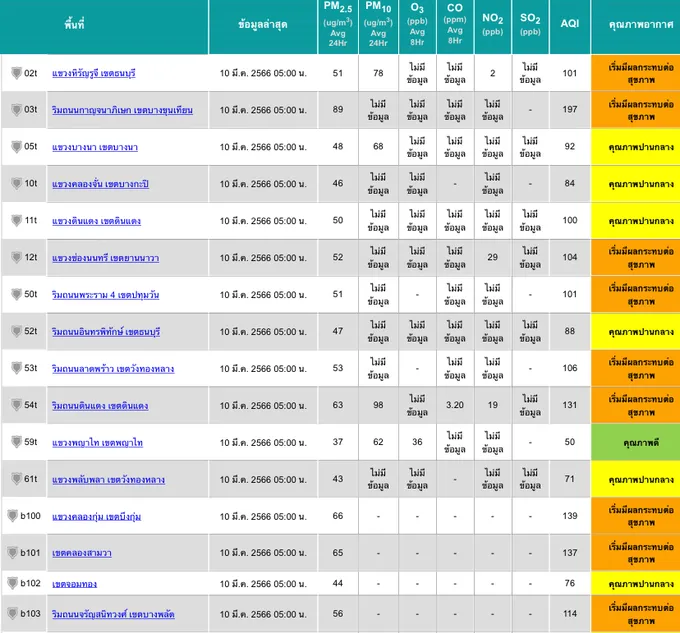Click the PM10 value 98
The width and height of the screenshot is (680, 633).
pos(378,405)
